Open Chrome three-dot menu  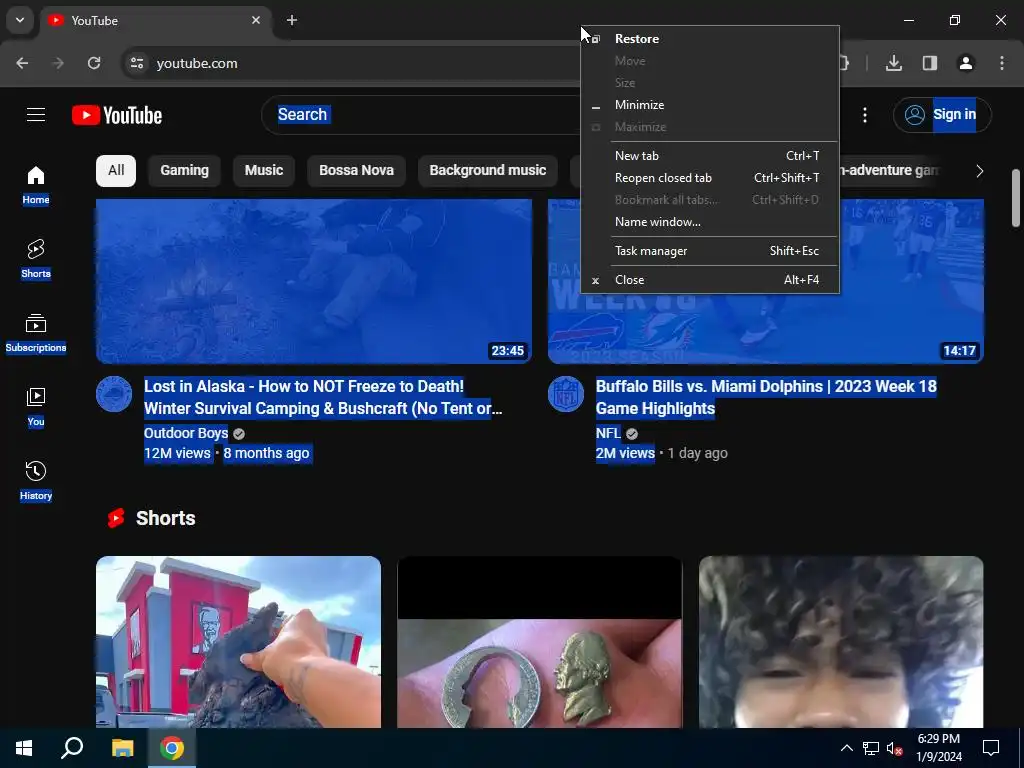pyautogui.click(x=1002, y=63)
